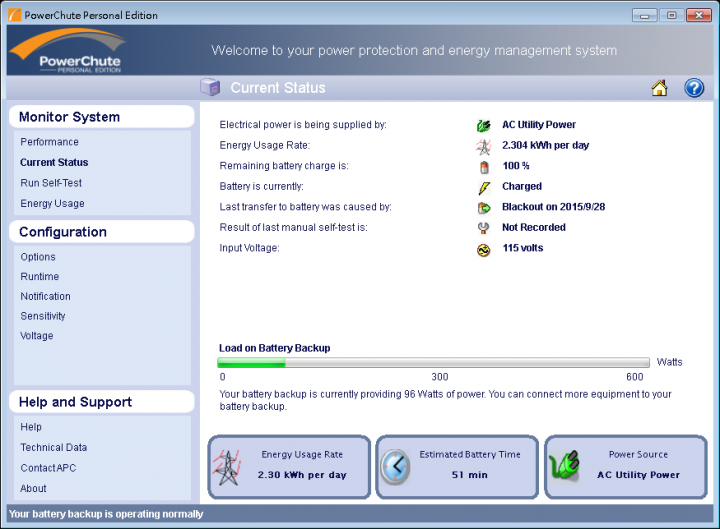Image resolution: width=720 pixels, height=529 pixels.
Task: Click the Load on Battery Backup progress bar
Action: click(x=433, y=363)
